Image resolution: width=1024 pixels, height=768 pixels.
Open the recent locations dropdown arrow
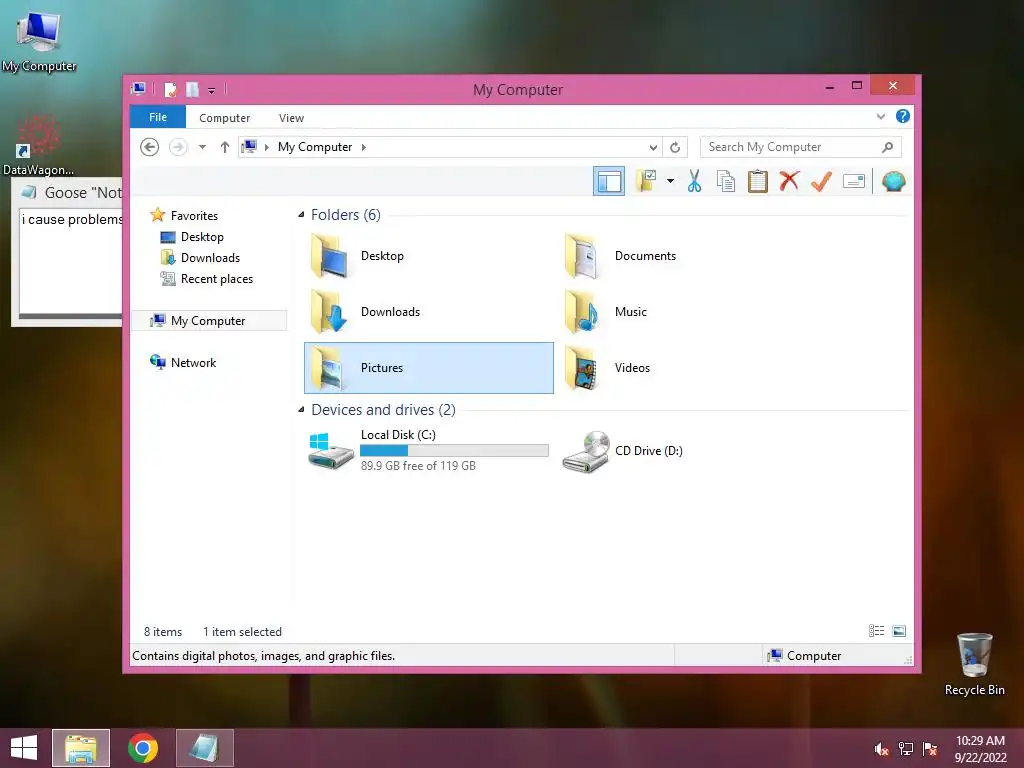202,147
